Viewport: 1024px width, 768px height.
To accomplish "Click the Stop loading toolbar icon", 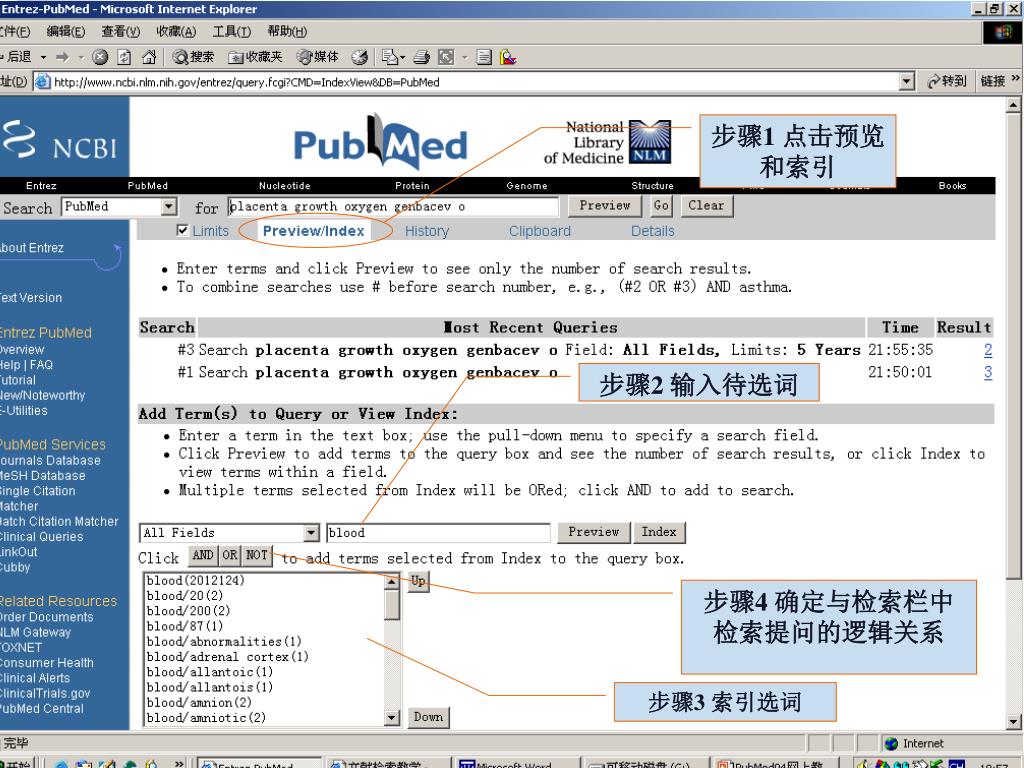I will (x=100, y=57).
